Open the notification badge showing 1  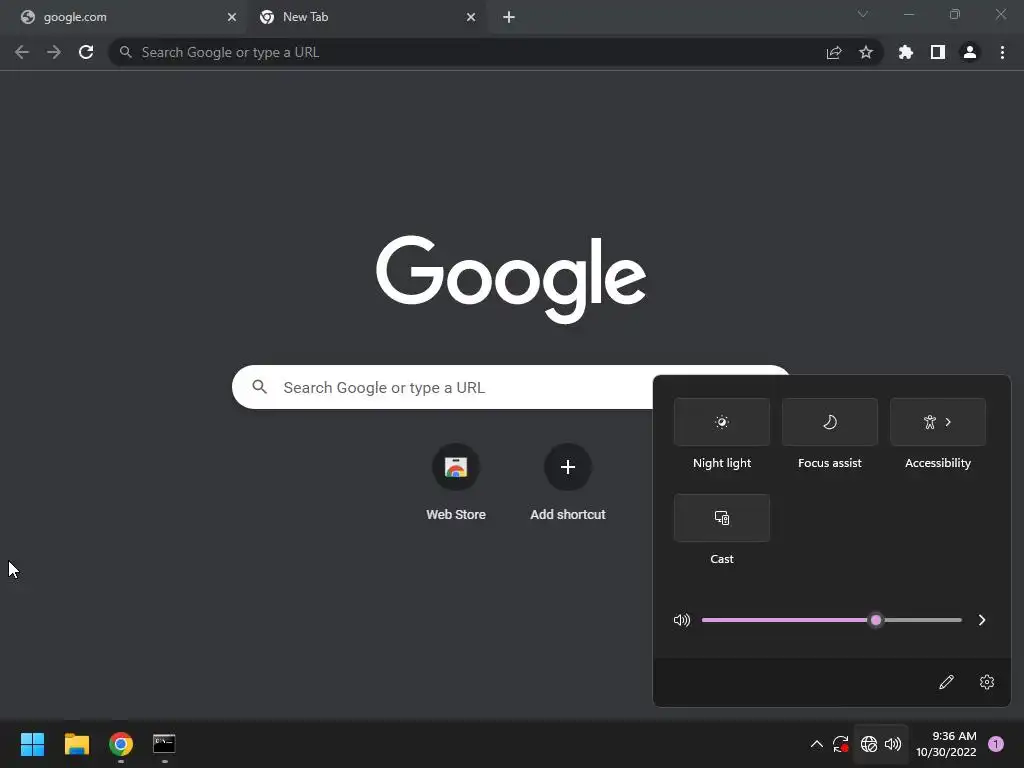[996, 744]
